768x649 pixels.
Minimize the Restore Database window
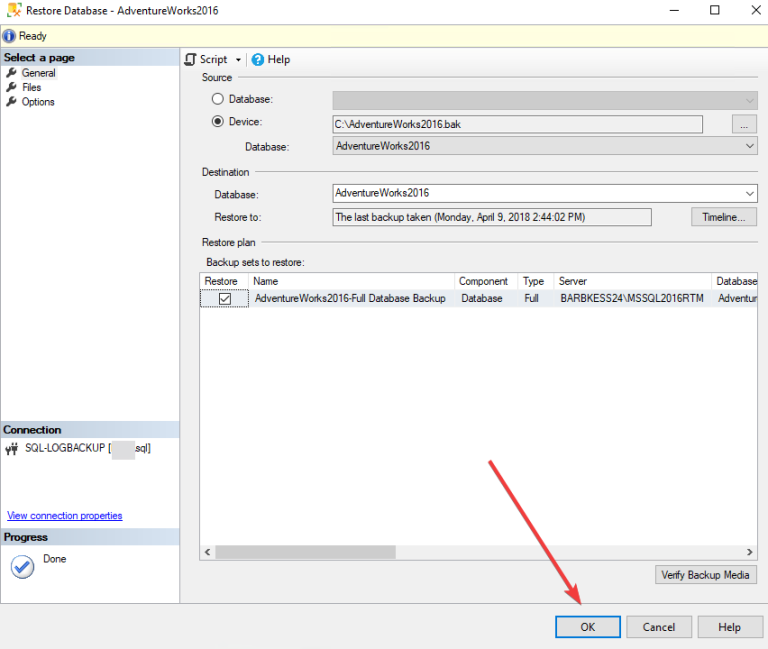[674, 10]
